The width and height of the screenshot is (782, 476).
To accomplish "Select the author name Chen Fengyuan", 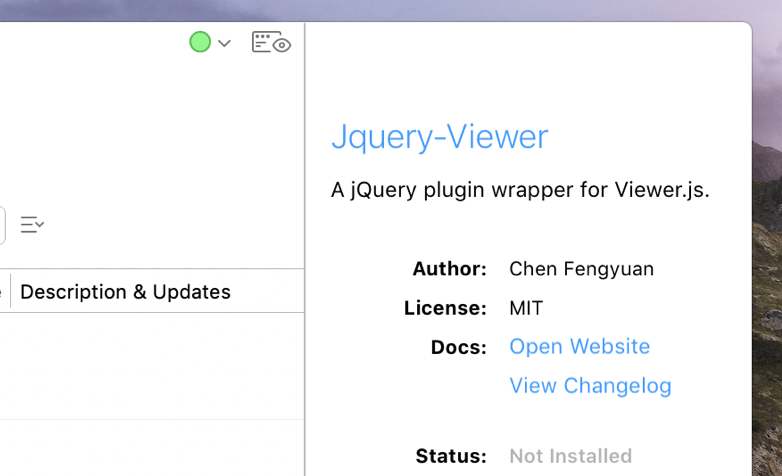I will (x=582, y=269).
